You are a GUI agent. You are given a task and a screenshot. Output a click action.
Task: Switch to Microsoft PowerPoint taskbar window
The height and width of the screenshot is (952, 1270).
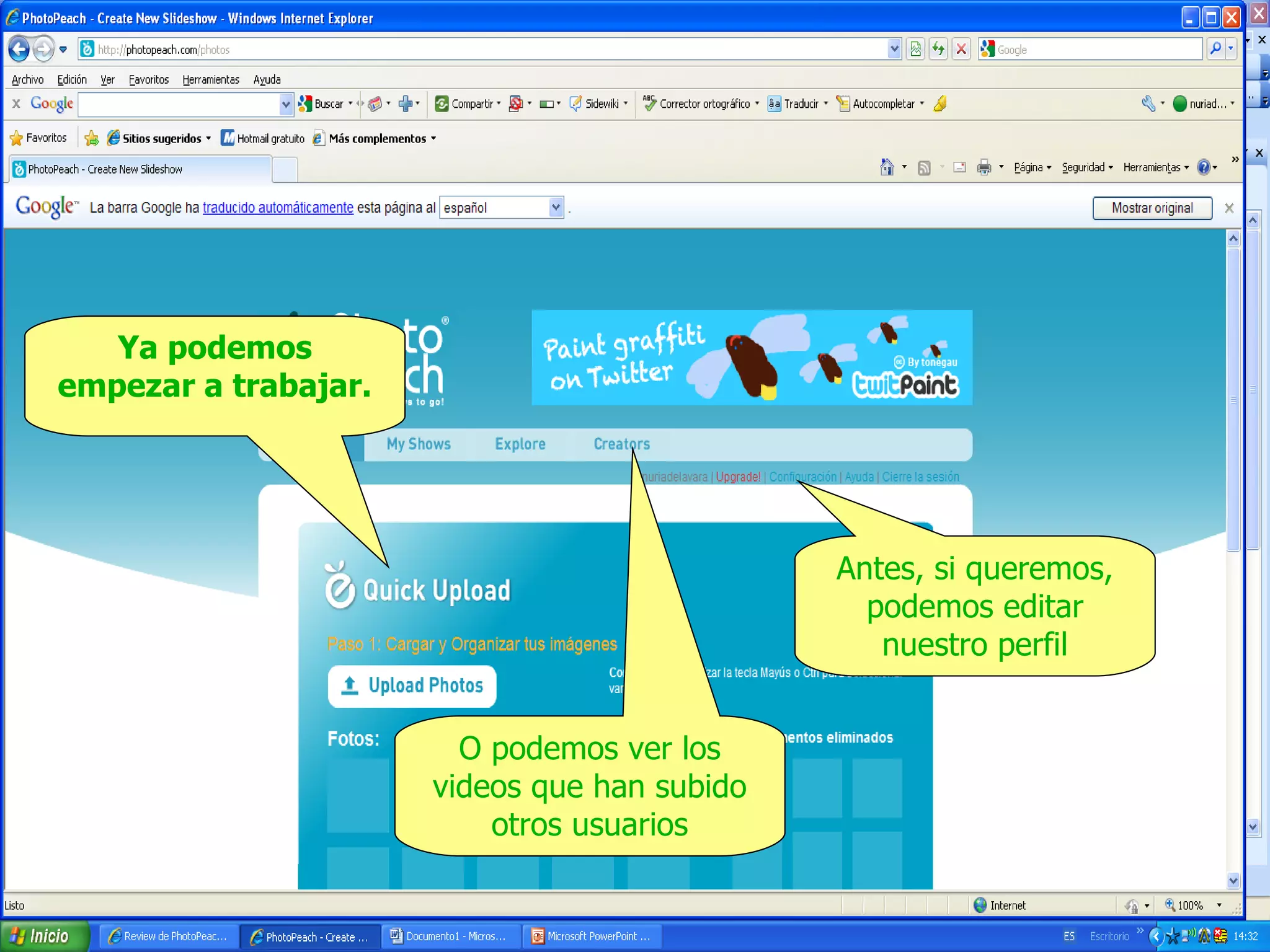[592, 937]
